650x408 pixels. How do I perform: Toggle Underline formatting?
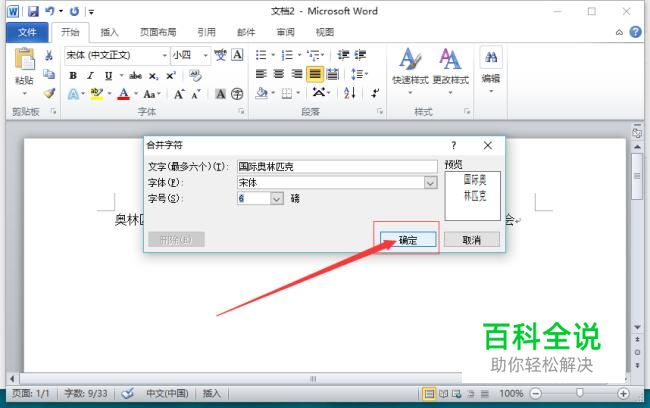(x=109, y=75)
